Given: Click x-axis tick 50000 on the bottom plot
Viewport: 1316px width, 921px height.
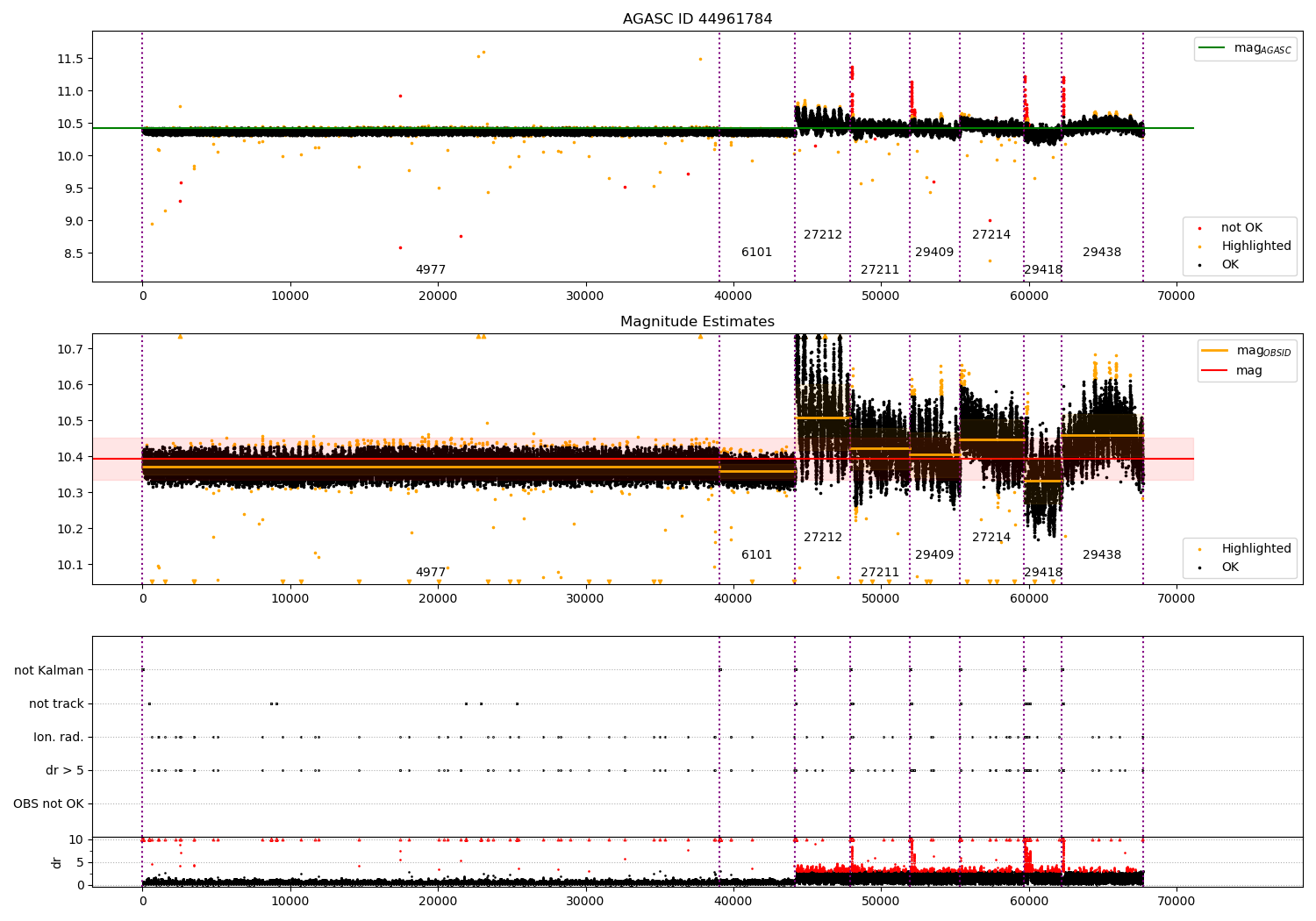Looking at the screenshot, I should click(881, 901).
